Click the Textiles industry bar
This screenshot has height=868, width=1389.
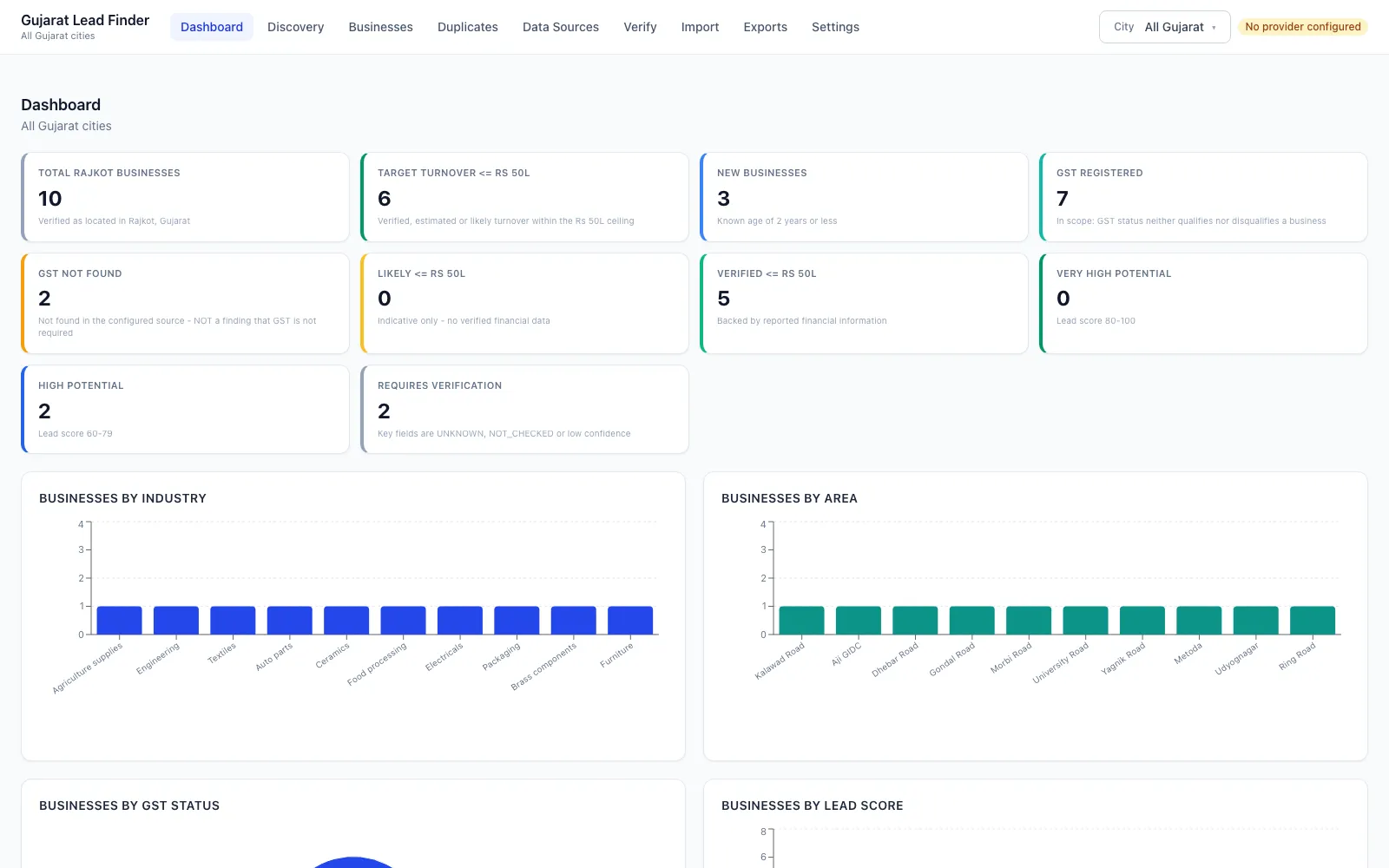coord(233,621)
